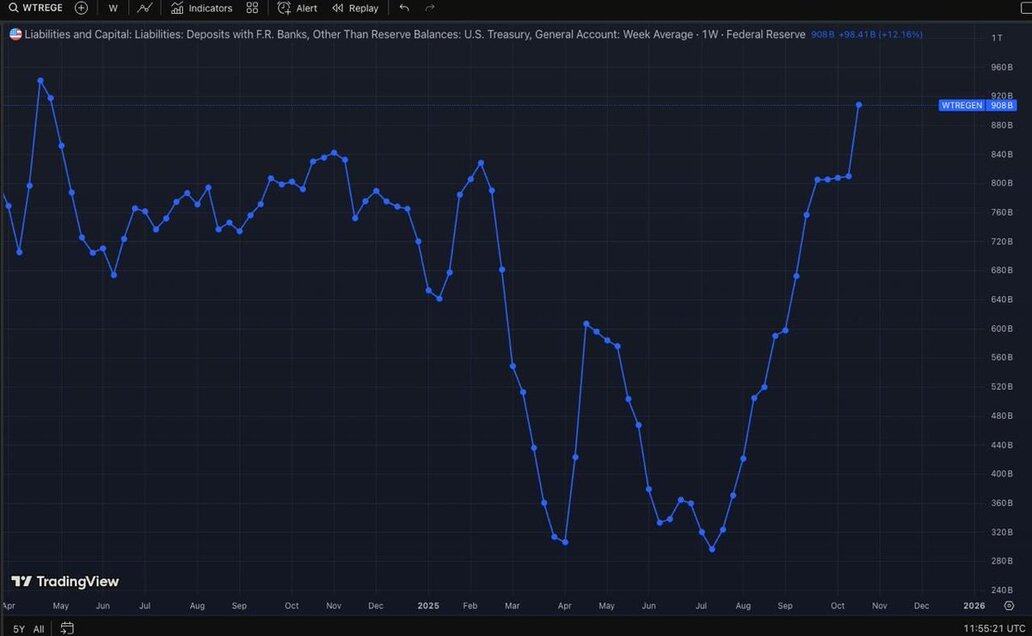Screen dimensions: 1032x636
Task: Select the 5Y time range
Action: click(x=19, y=629)
